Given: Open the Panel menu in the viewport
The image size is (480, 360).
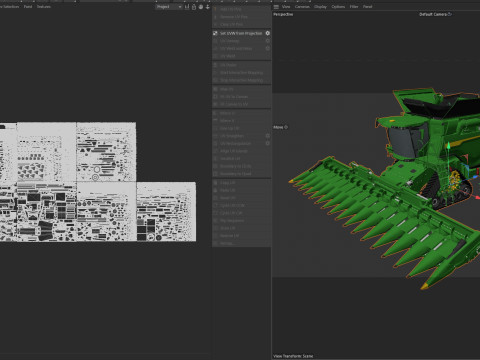Looking at the screenshot, I should pyautogui.click(x=367, y=7).
